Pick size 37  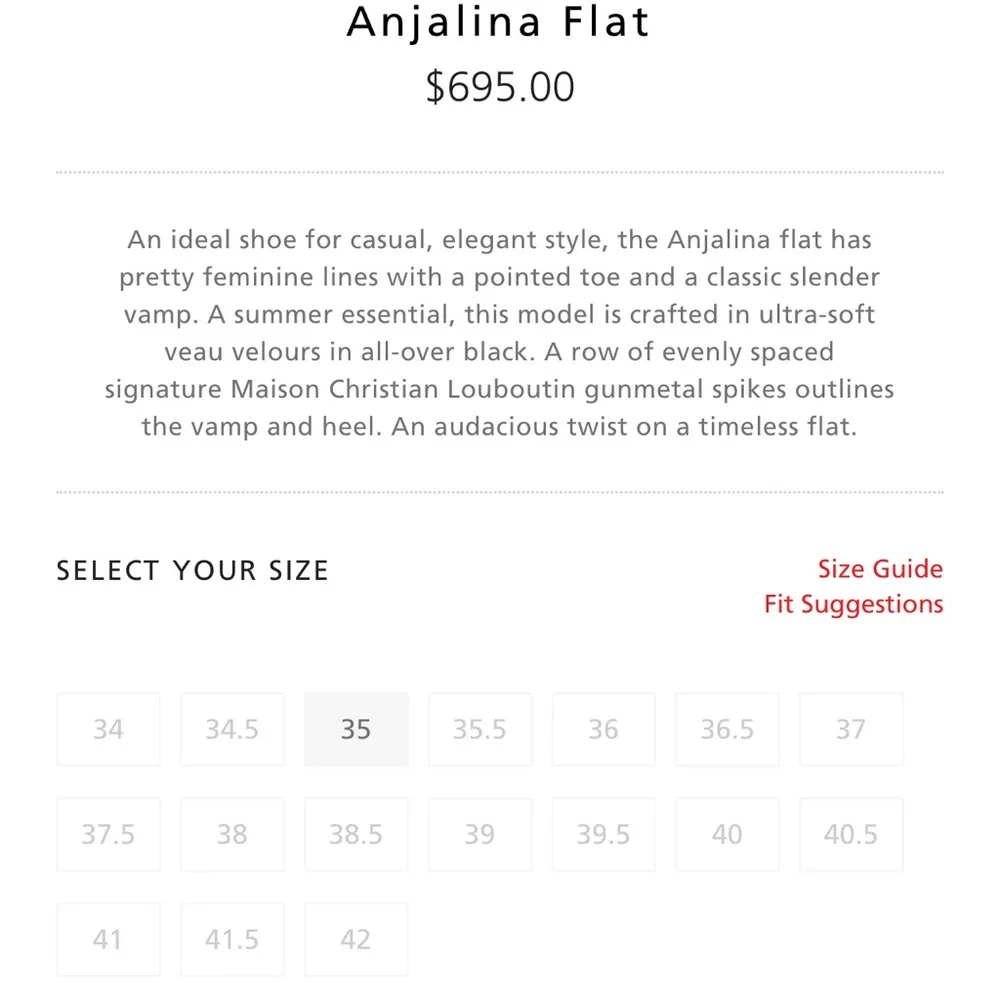pyautogui.click(x=851, y=730)
